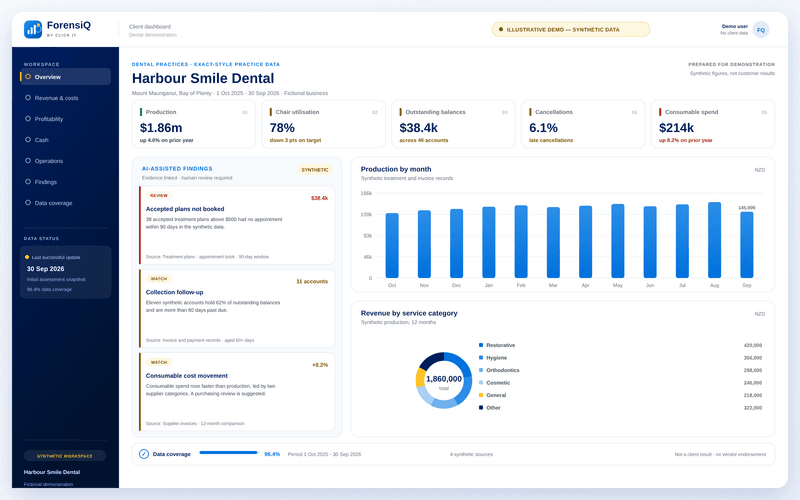Navigate to the Cash section
The height and width of the screenshot is (500, 800).
pos(65,139)
